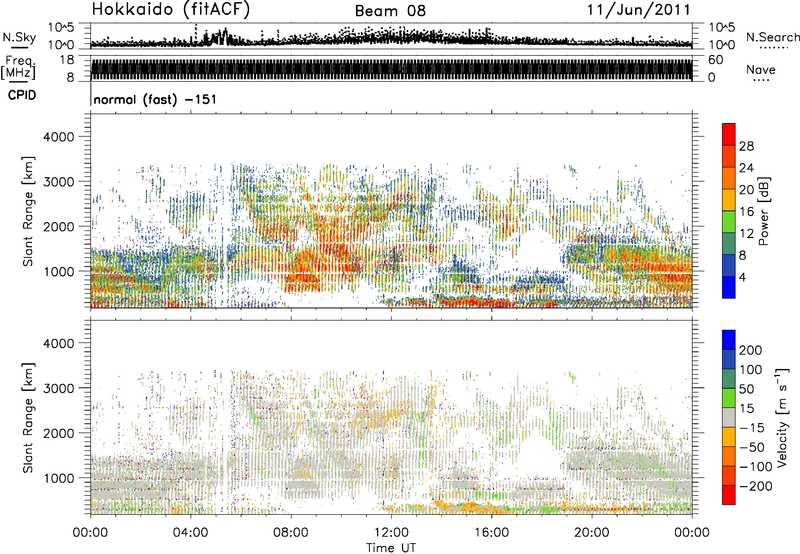Click the 'Hokkaido (fitACF)' title text

click(171, 9)
